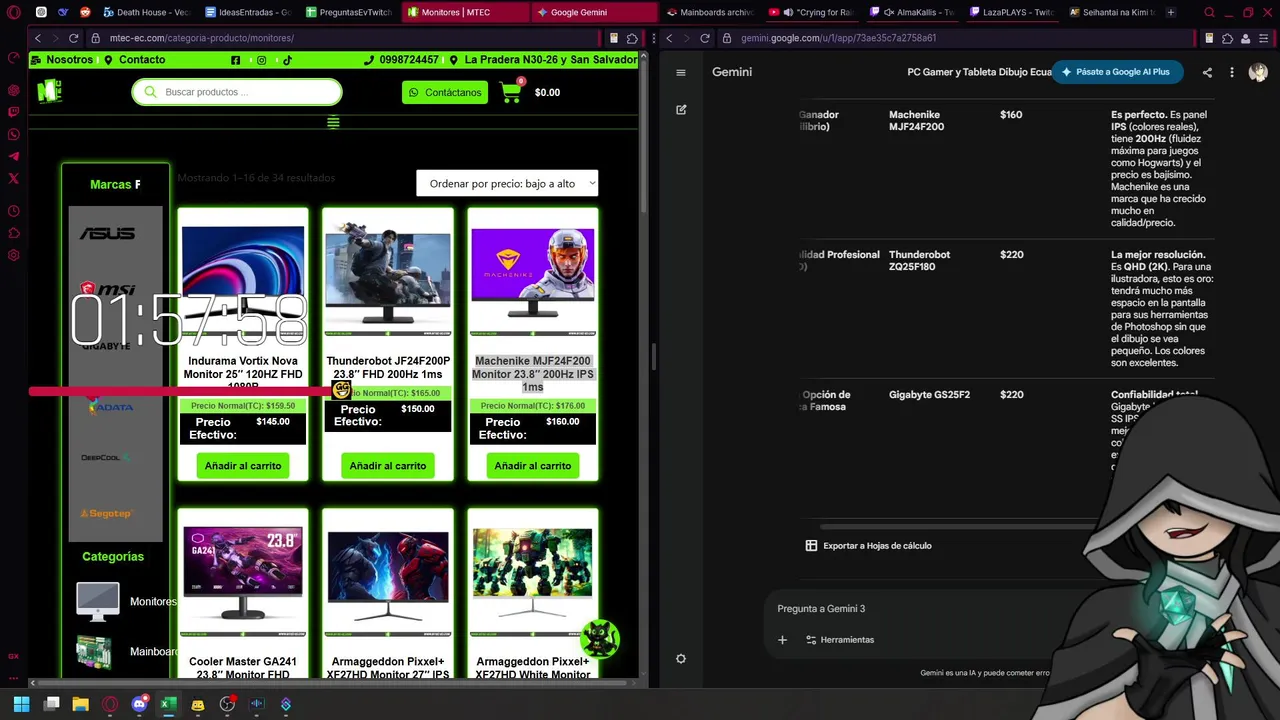Start a new Gemini chat
This screenshot has height=720, width=1280.
(681, 110)
